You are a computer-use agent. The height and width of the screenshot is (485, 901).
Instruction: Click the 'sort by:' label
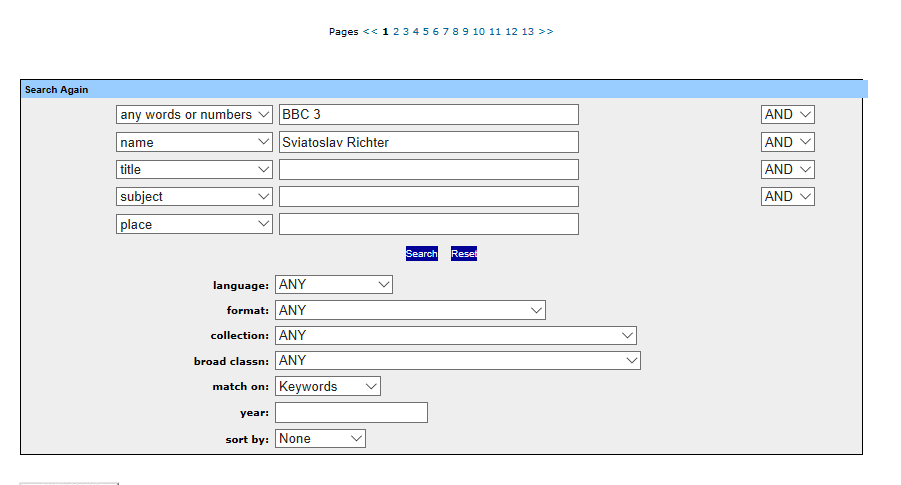click(247, 440)
